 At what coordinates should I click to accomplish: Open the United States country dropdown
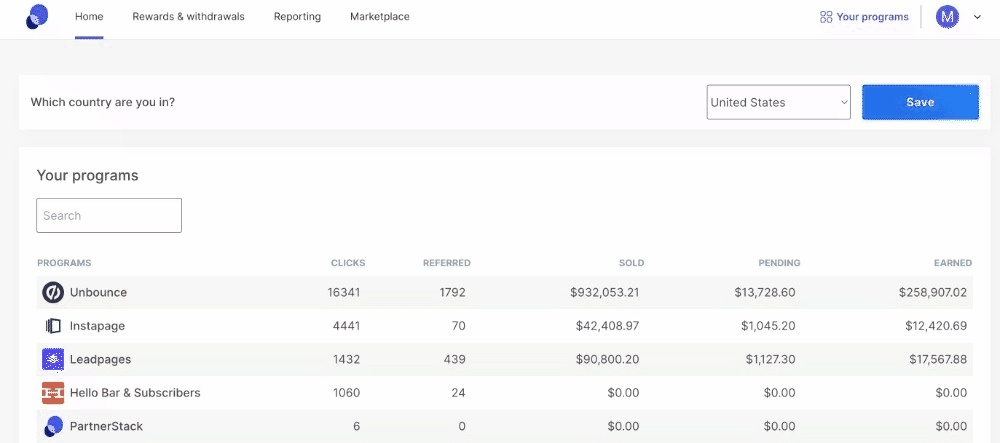pos(778,102)
